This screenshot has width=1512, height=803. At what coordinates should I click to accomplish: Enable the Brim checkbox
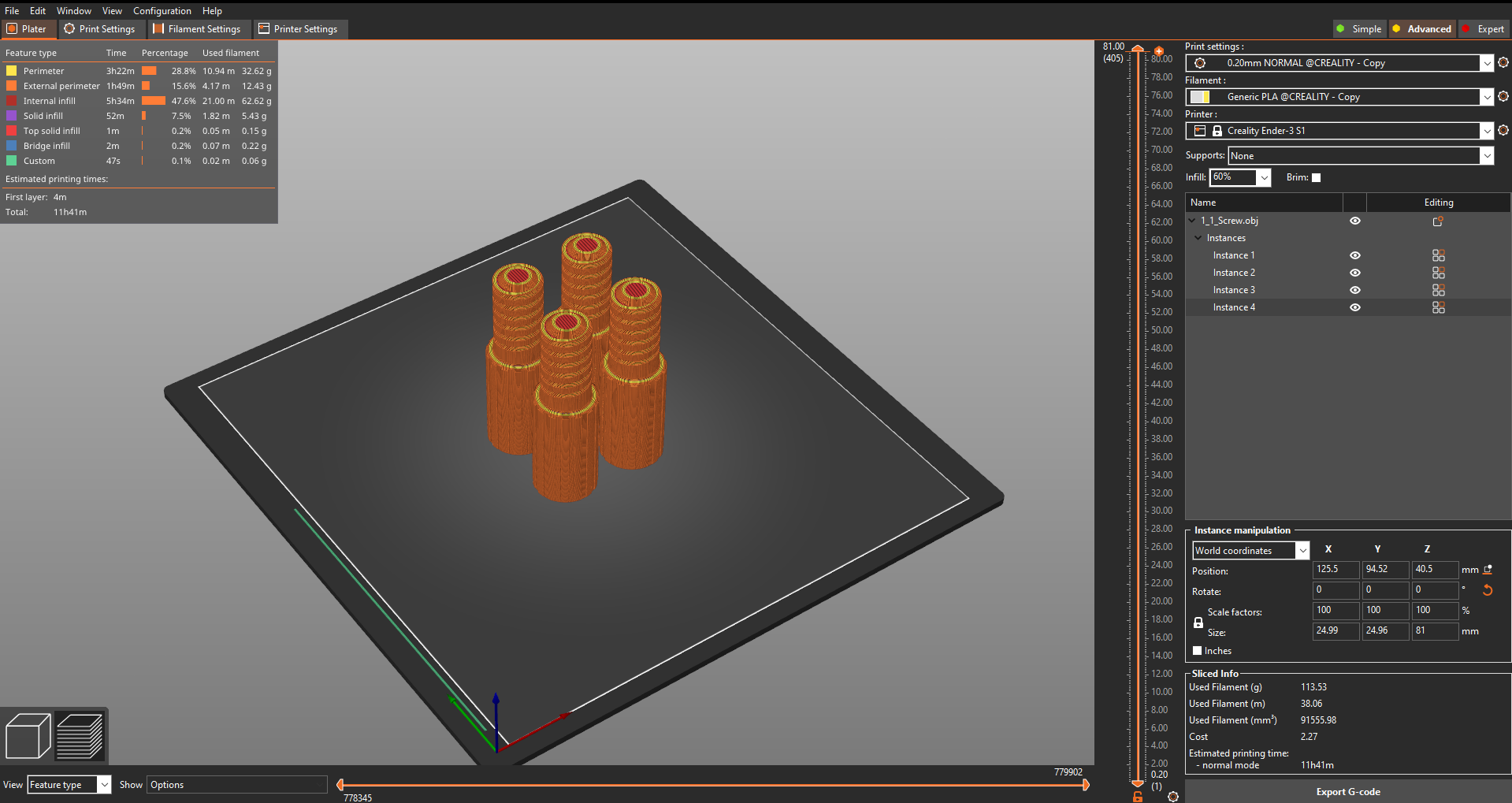(1316, 177)
